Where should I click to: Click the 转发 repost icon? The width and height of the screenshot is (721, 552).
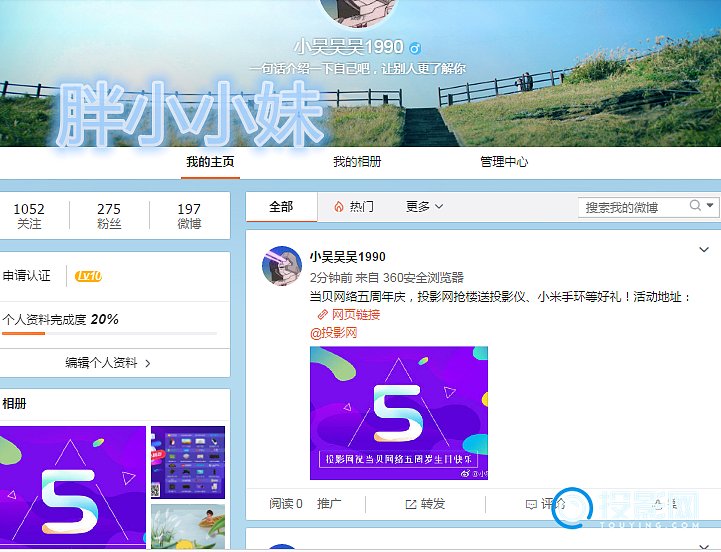click(x=411, y=504)
